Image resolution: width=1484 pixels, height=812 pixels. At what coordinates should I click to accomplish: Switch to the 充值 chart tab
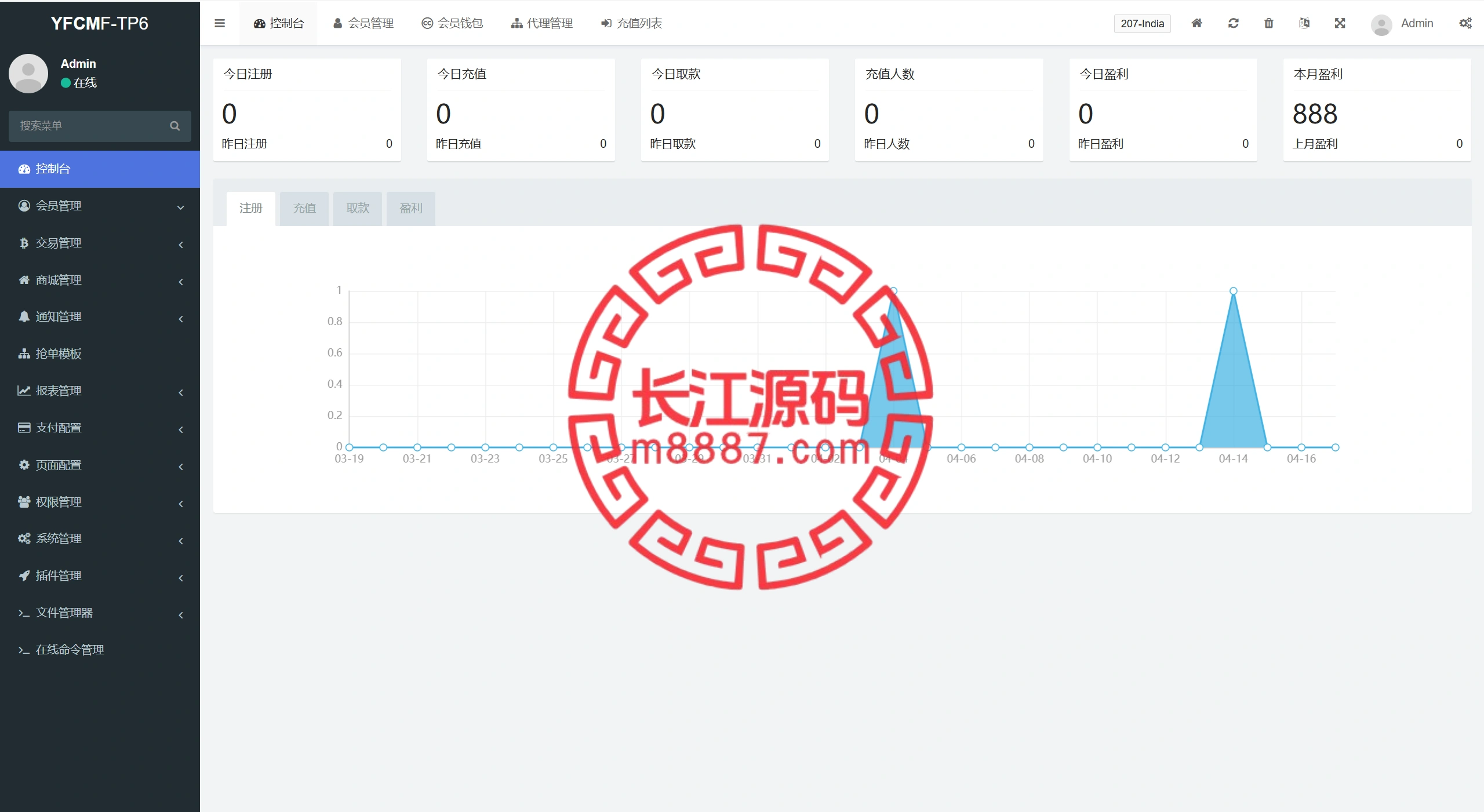pyautogui.click(x=304, y=208)
